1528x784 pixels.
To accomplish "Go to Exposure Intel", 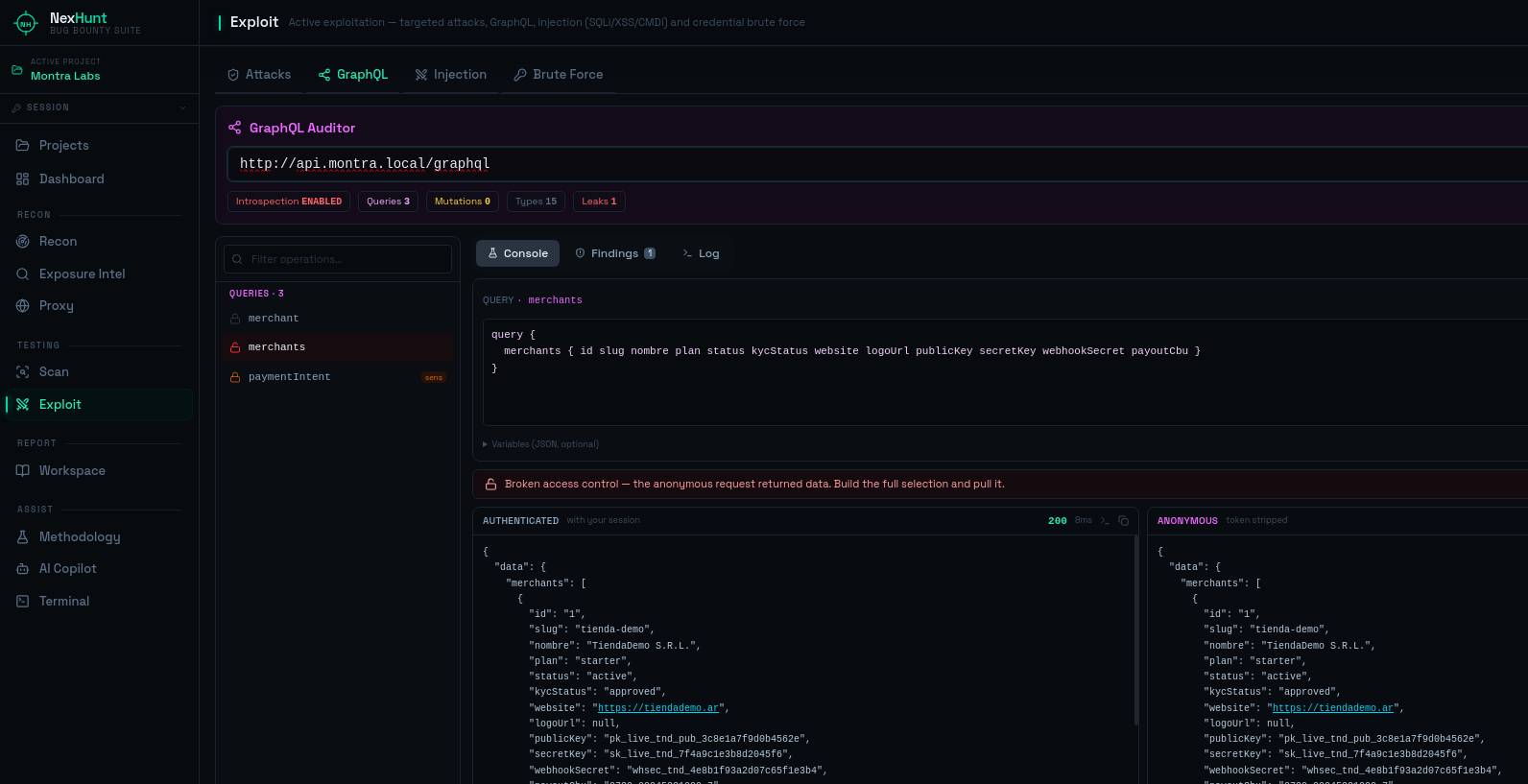I will 99,273.
